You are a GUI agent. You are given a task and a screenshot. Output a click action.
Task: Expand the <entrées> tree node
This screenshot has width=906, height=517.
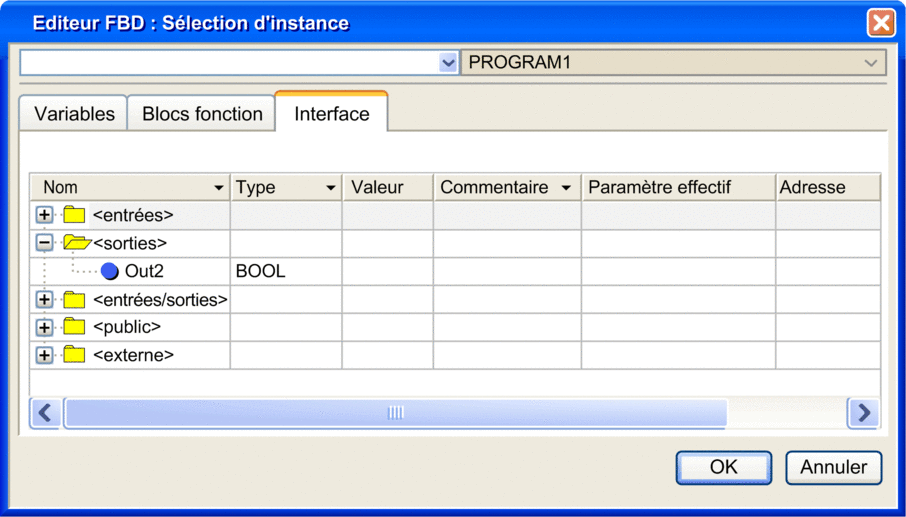click(x=44, y=215)
